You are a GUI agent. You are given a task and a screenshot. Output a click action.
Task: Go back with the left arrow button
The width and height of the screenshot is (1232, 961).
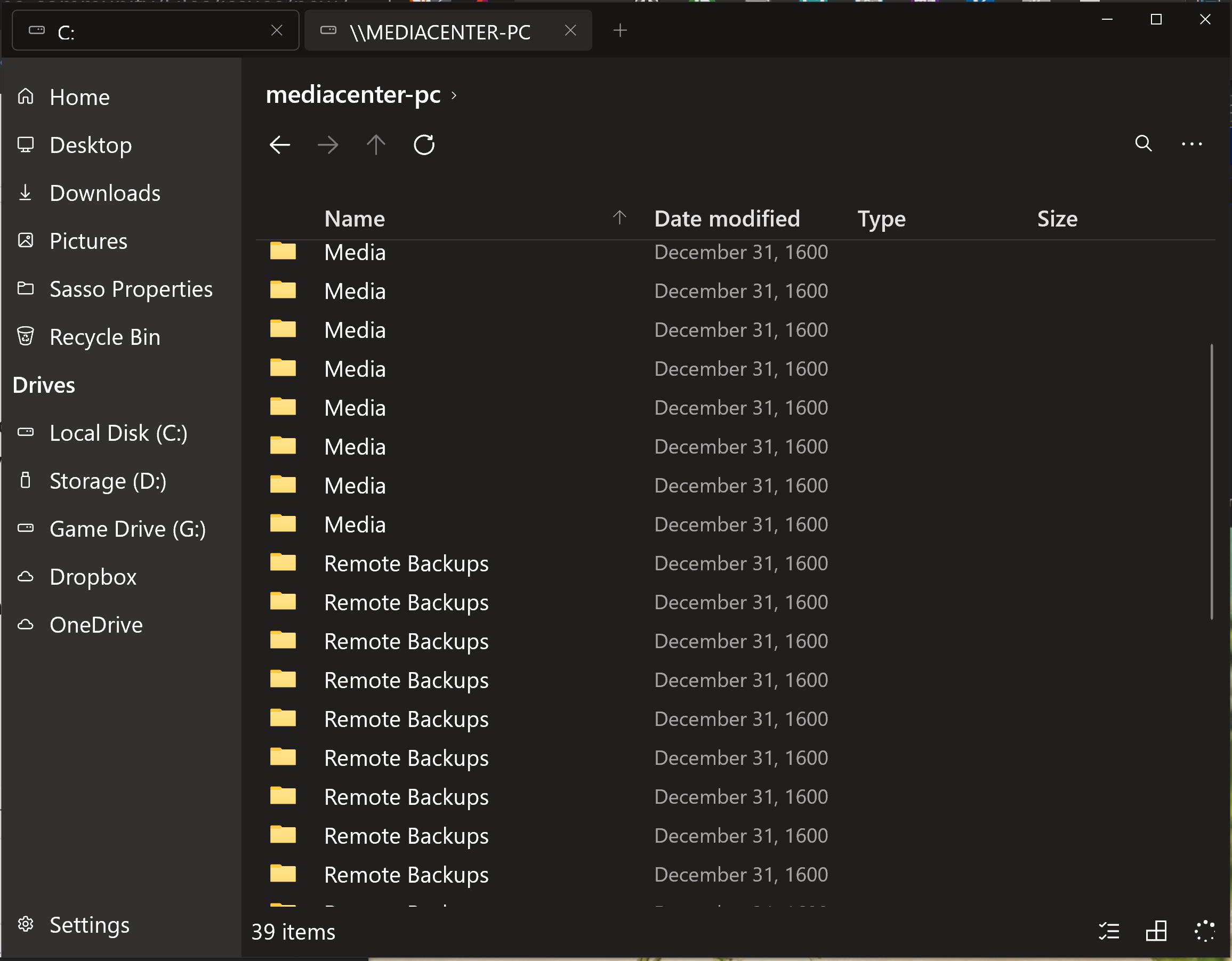(280, 145)
